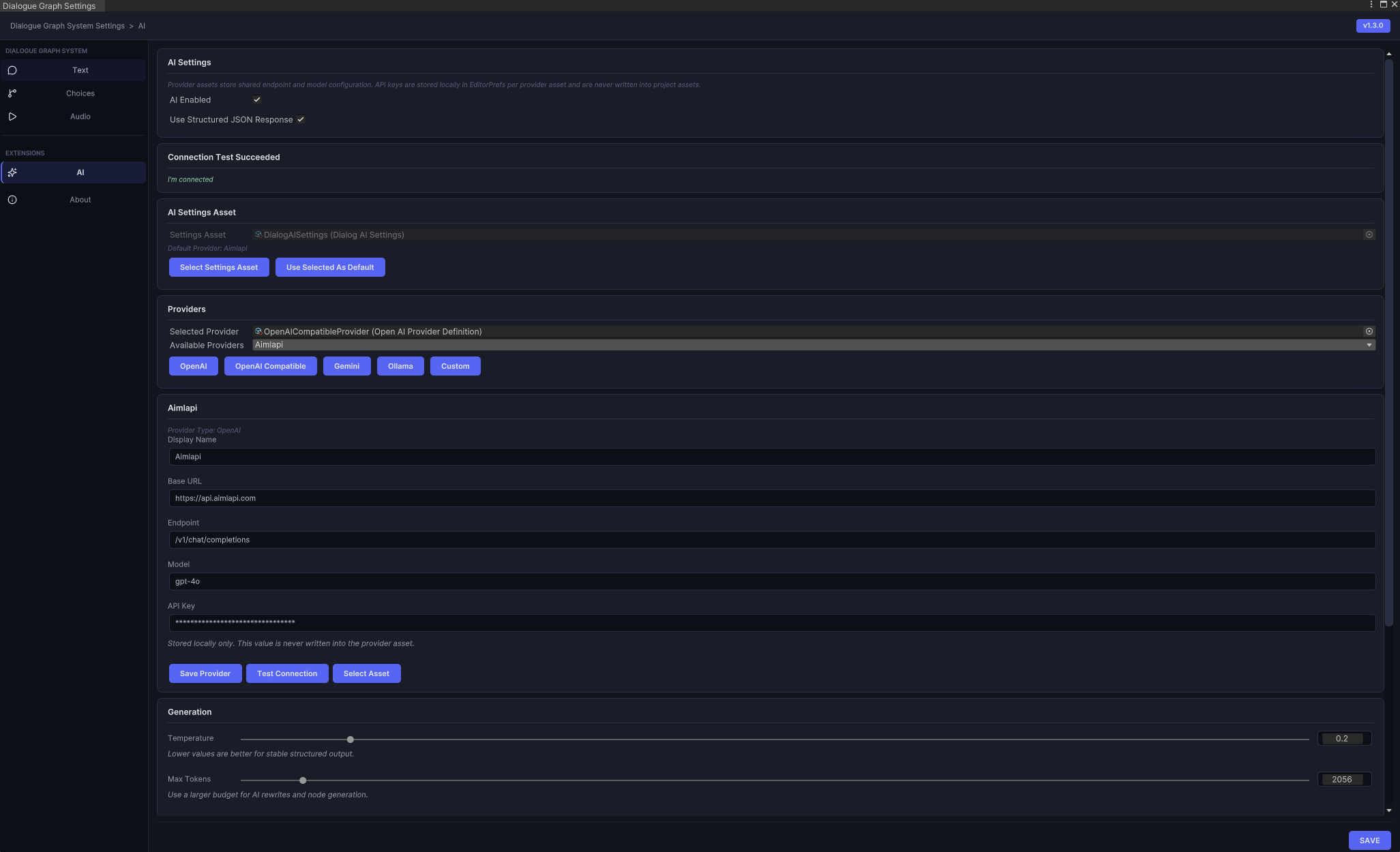This screenshot has width=1400, height=852.
Task: Open the Available Providers dropdown
Action: (x=814, y=345)
